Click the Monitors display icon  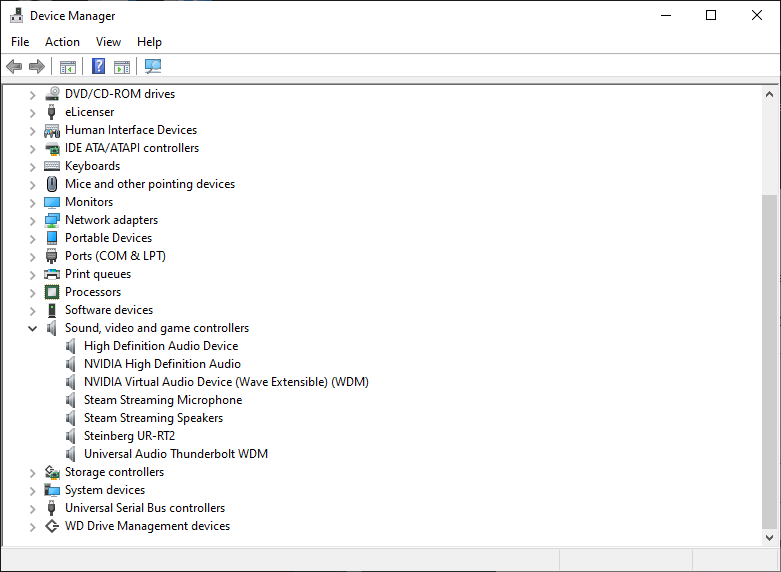(52, 202)
